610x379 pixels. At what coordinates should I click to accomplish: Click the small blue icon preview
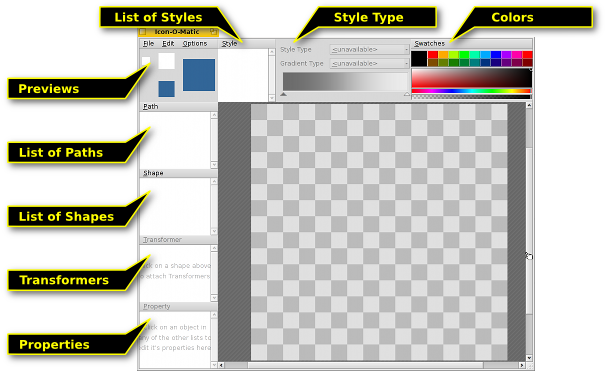167,89
